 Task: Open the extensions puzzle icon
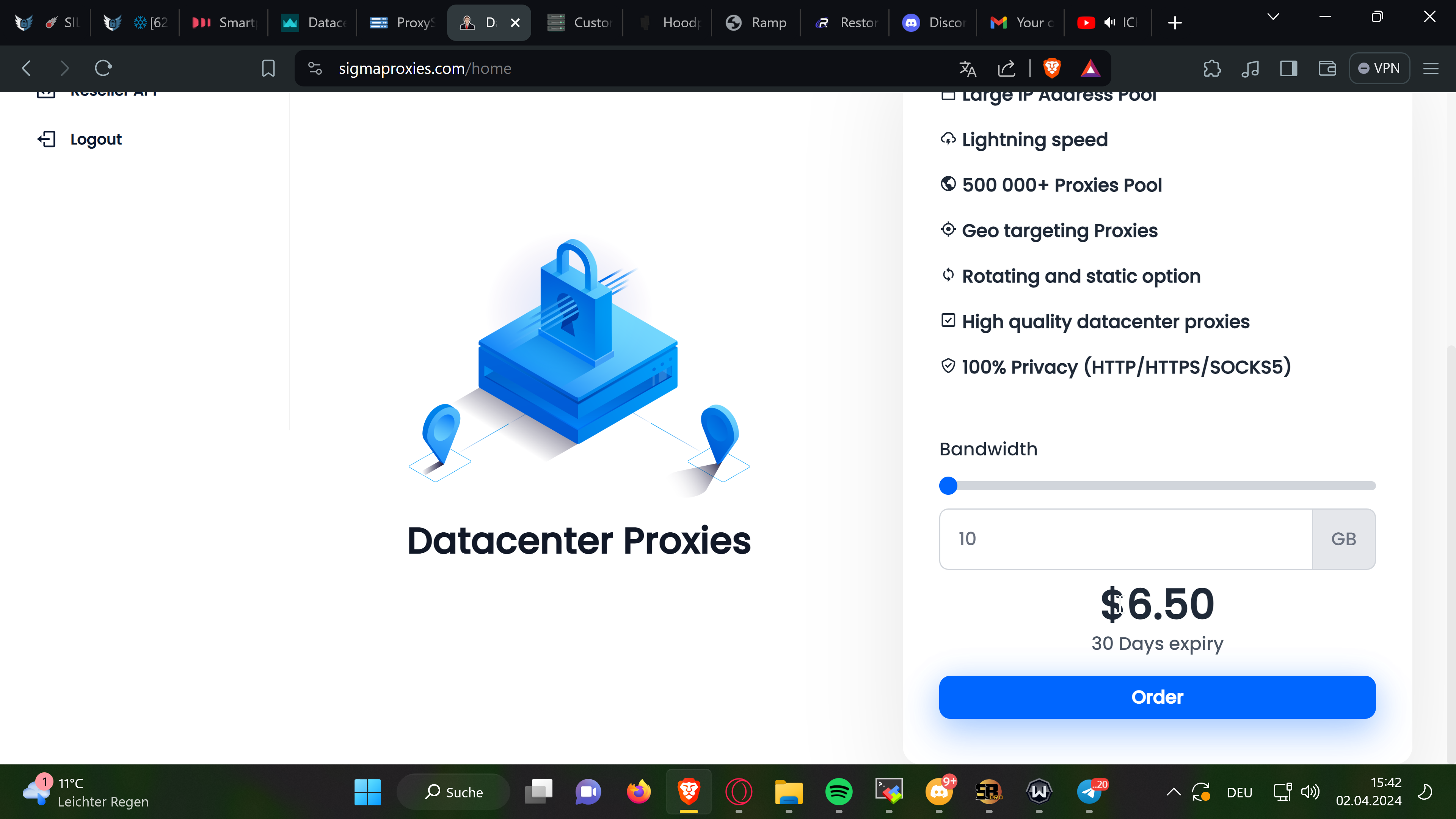click(1212, 68)
